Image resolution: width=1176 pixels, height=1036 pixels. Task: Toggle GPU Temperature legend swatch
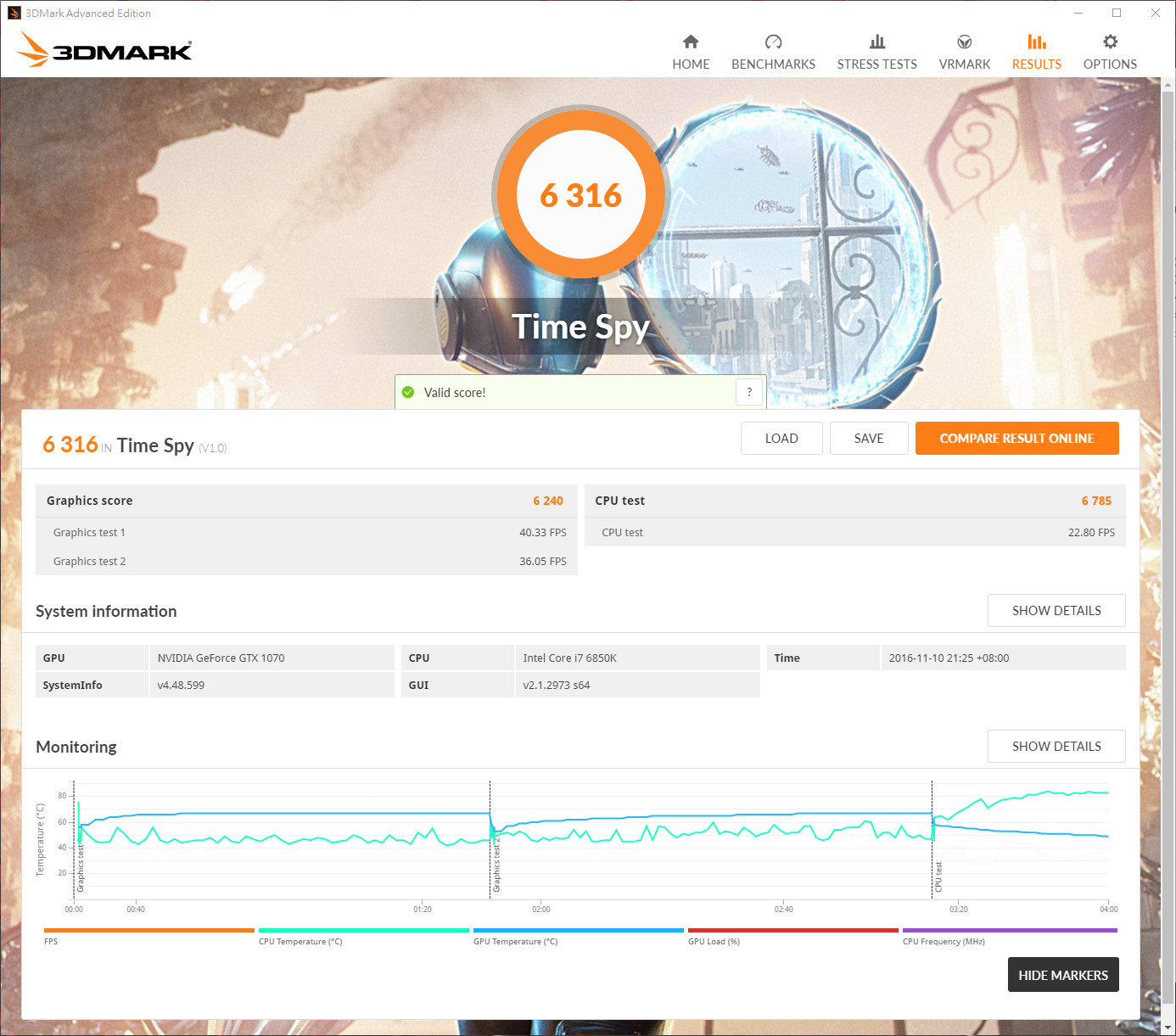point(578,930)
